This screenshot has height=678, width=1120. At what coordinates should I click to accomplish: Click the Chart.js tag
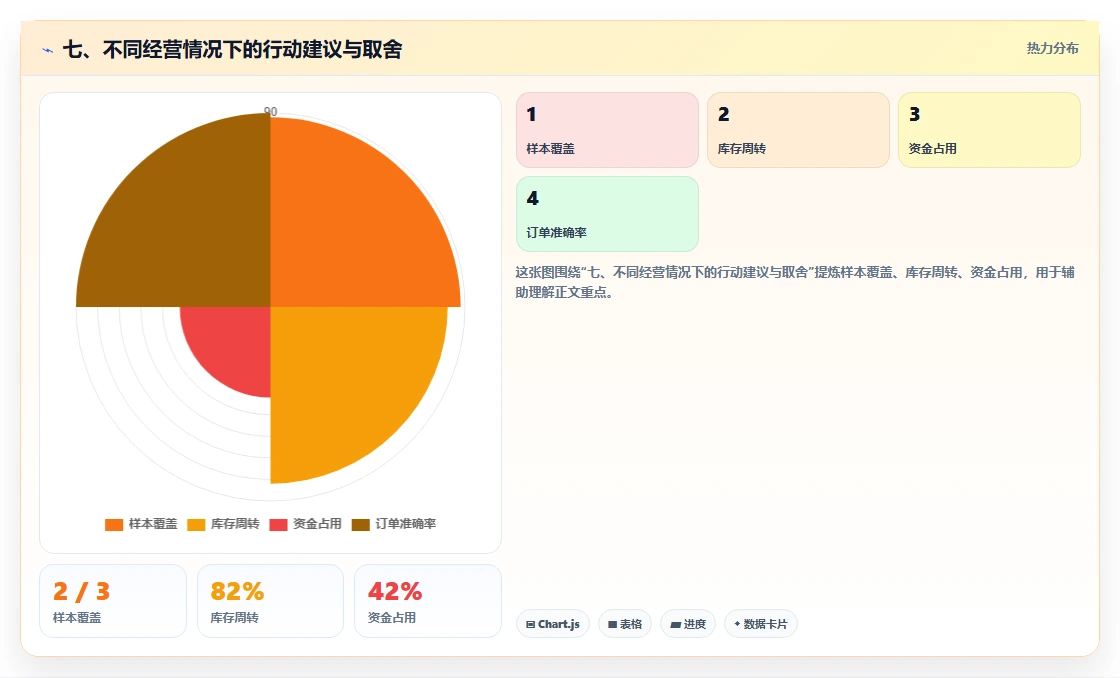(x=553, y=624)
